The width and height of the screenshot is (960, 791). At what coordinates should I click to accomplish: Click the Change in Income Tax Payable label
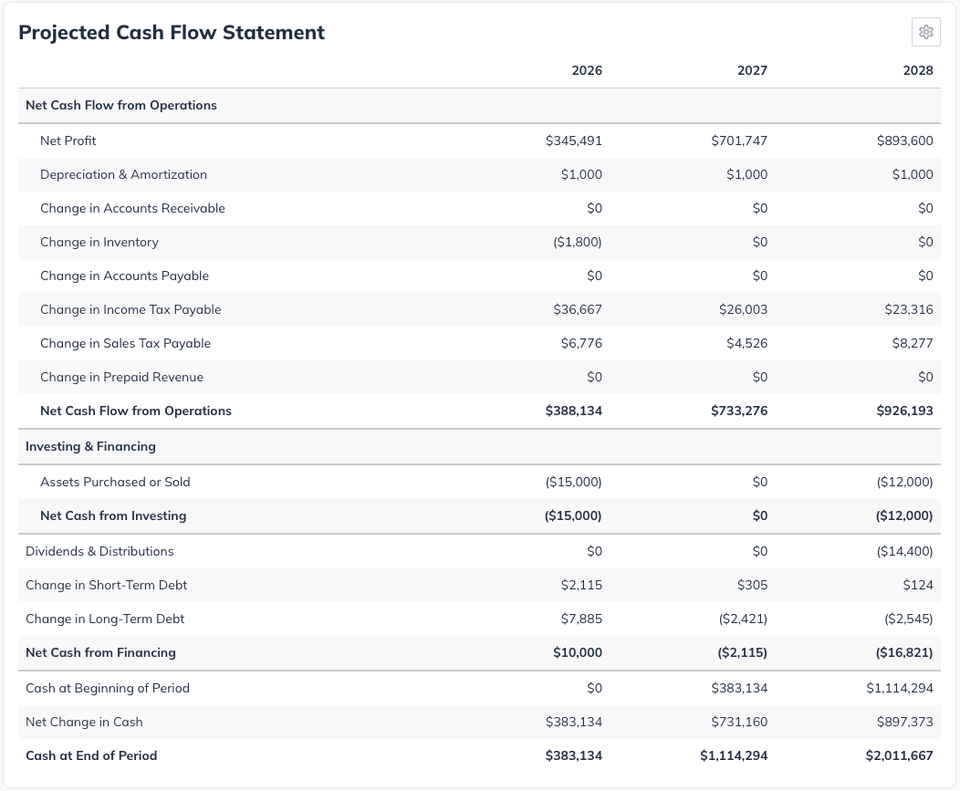130,309
